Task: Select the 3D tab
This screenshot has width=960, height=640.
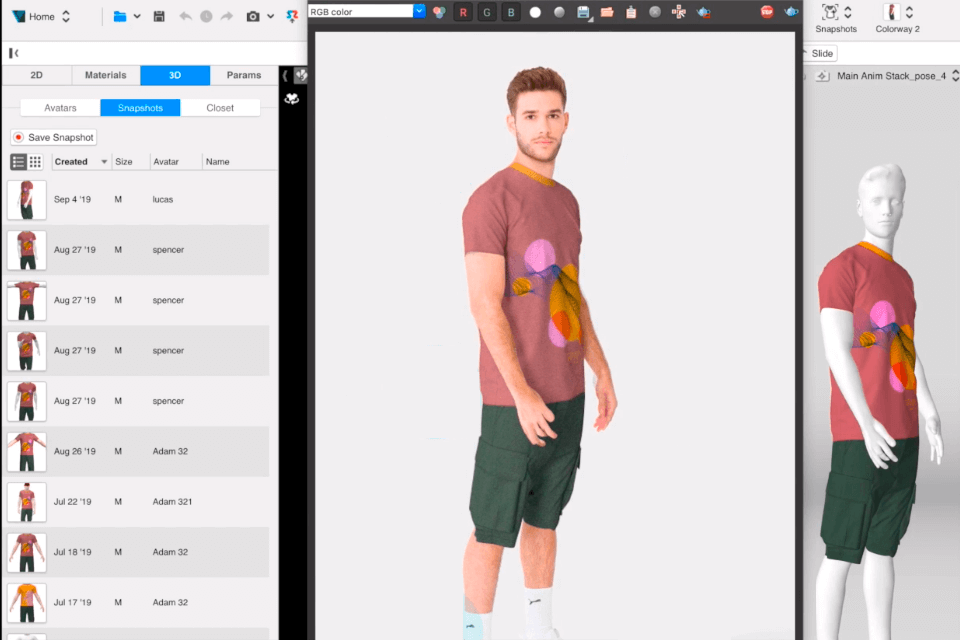Action: (175, 75)
